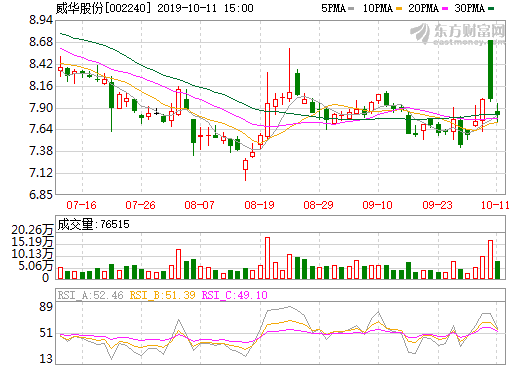Click the 5PMA gray legend swatch
520x365 pixels.
(x=351, y=9)
